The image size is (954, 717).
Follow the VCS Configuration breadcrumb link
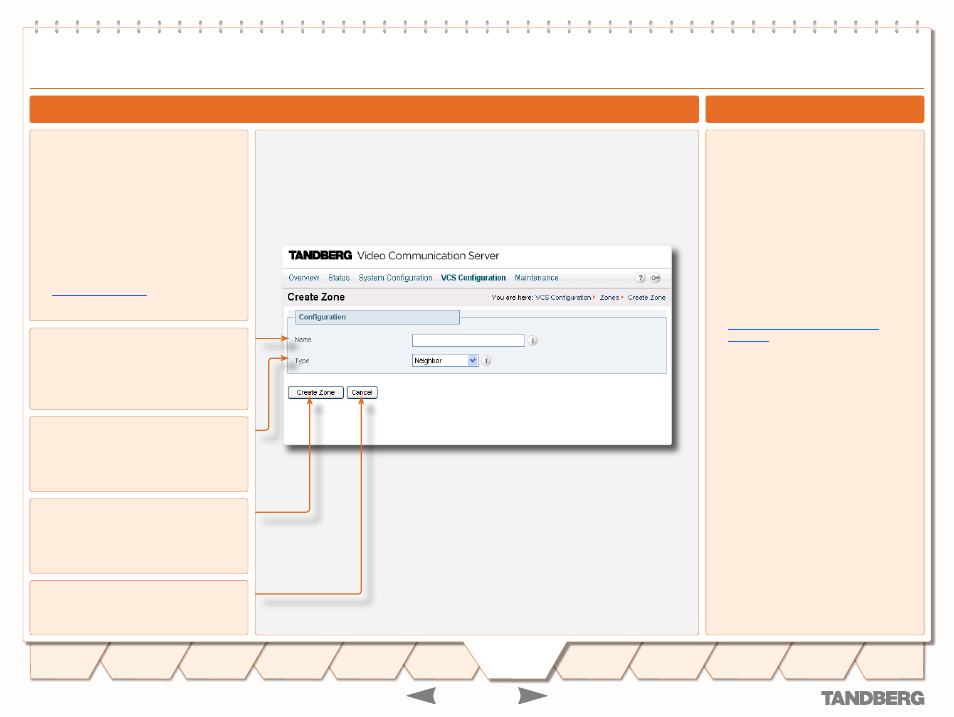(x=563, y=298)
